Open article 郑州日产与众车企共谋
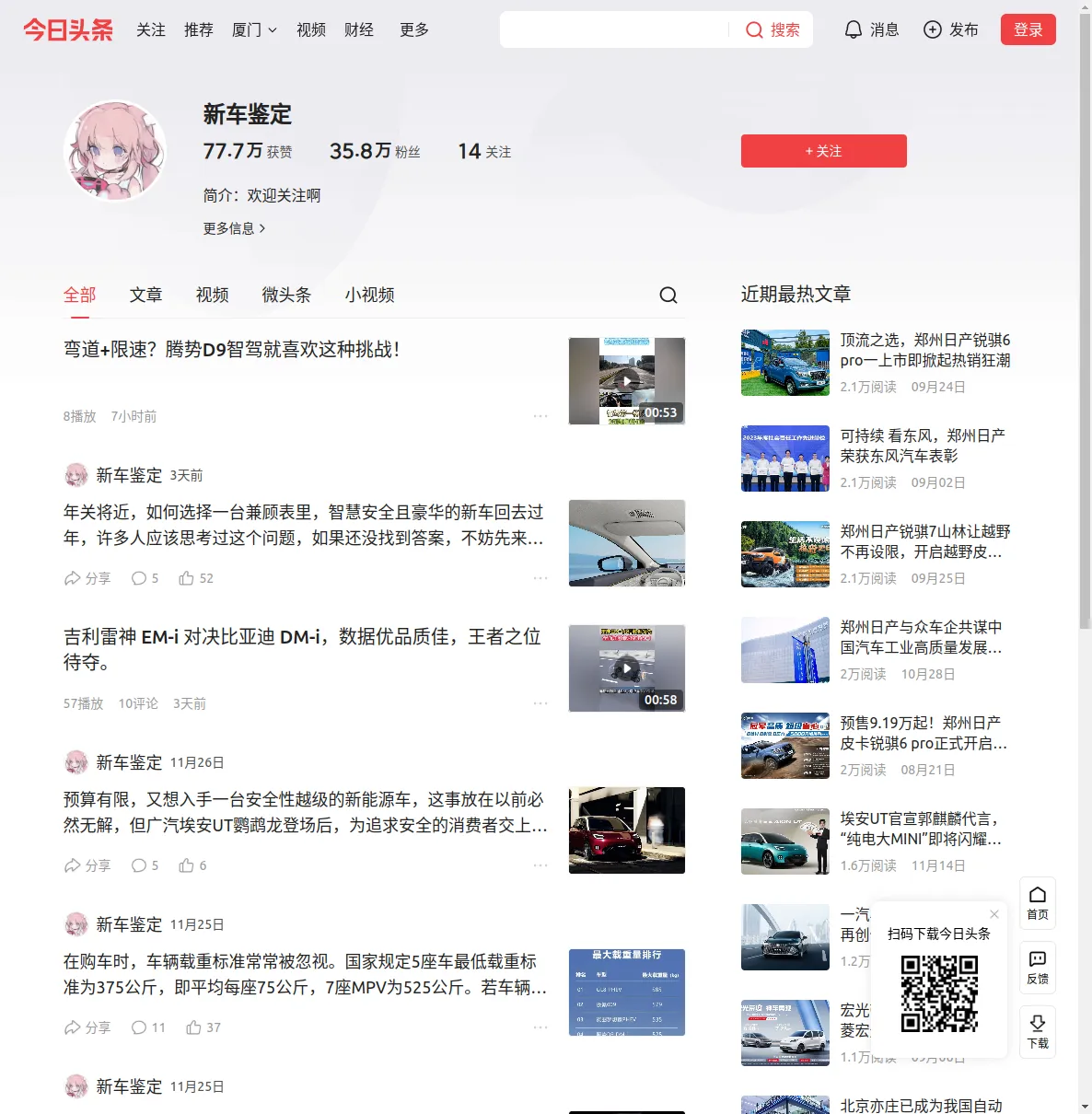Image resolution: width=1092 pixels, height=1114 pixels. pyautogui.click(x=922, y=637)
